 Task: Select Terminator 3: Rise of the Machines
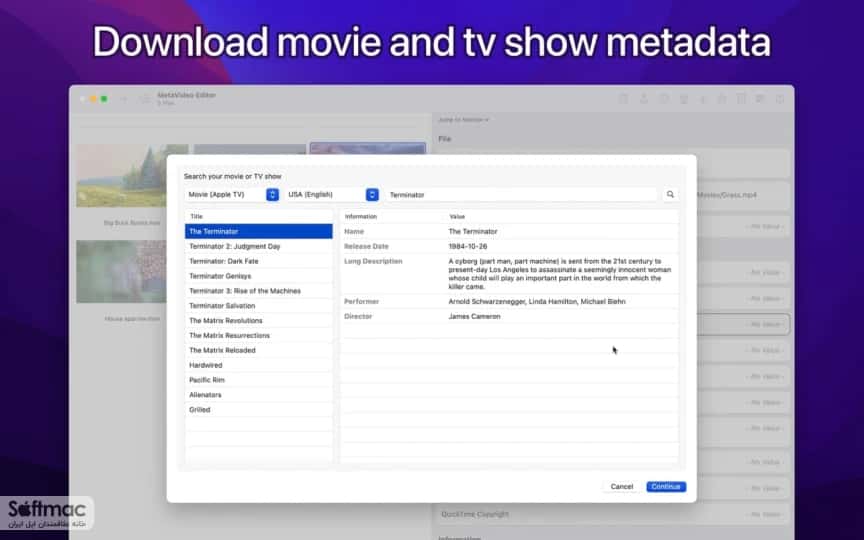(x=258, y=291)
